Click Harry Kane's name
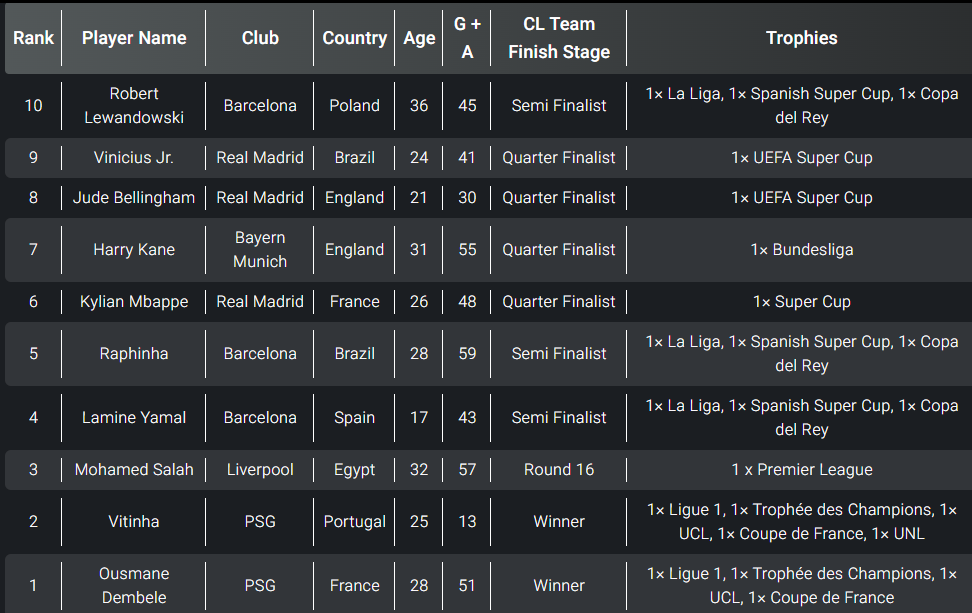Image resolution: width=972 pixels, height=613 pixels. tap(134, 249)
